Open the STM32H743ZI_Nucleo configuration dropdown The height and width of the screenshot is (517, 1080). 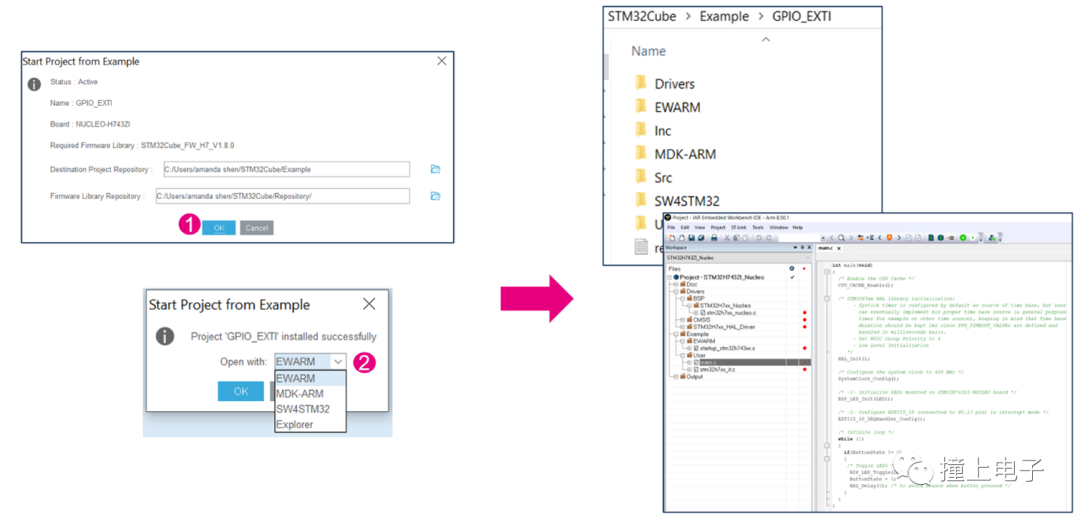(x=807, y=257)
